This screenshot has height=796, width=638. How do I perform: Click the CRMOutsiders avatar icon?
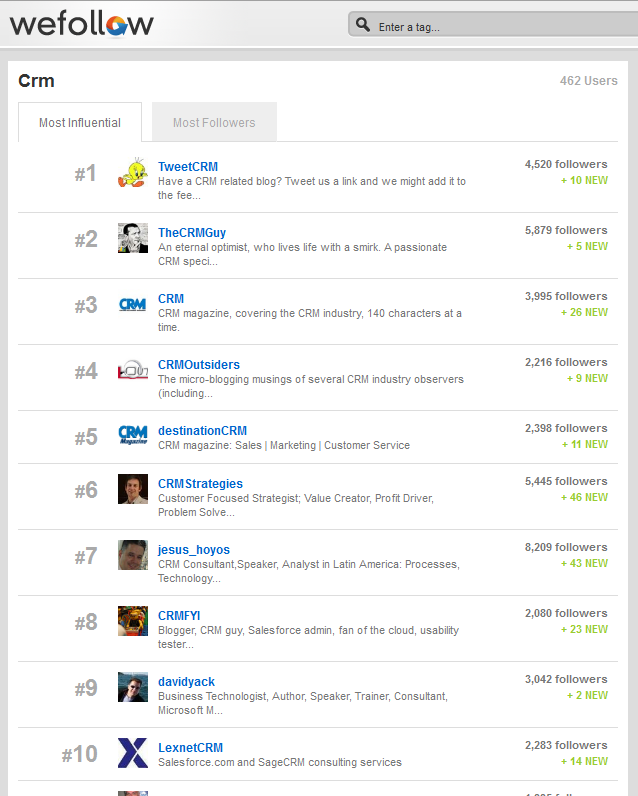pos(133,370)
